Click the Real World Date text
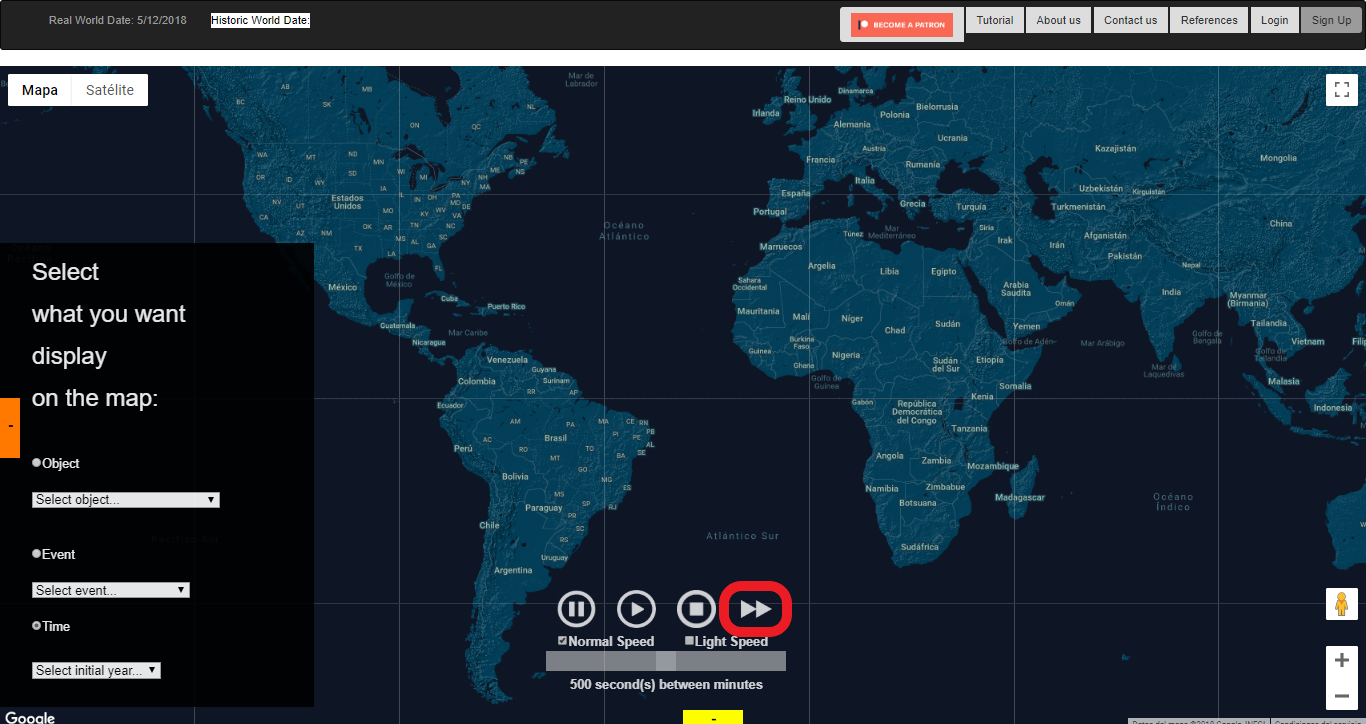Screen dimensions: 1366x724 (117, 20)
